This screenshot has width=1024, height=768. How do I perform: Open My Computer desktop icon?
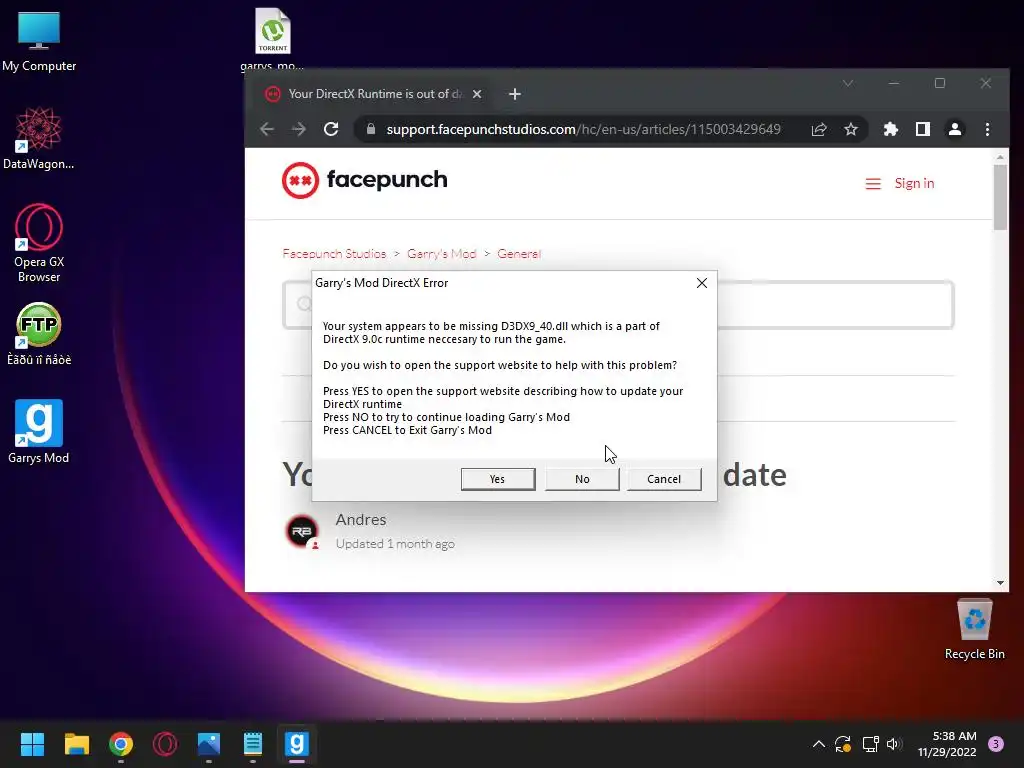(39, 41)
